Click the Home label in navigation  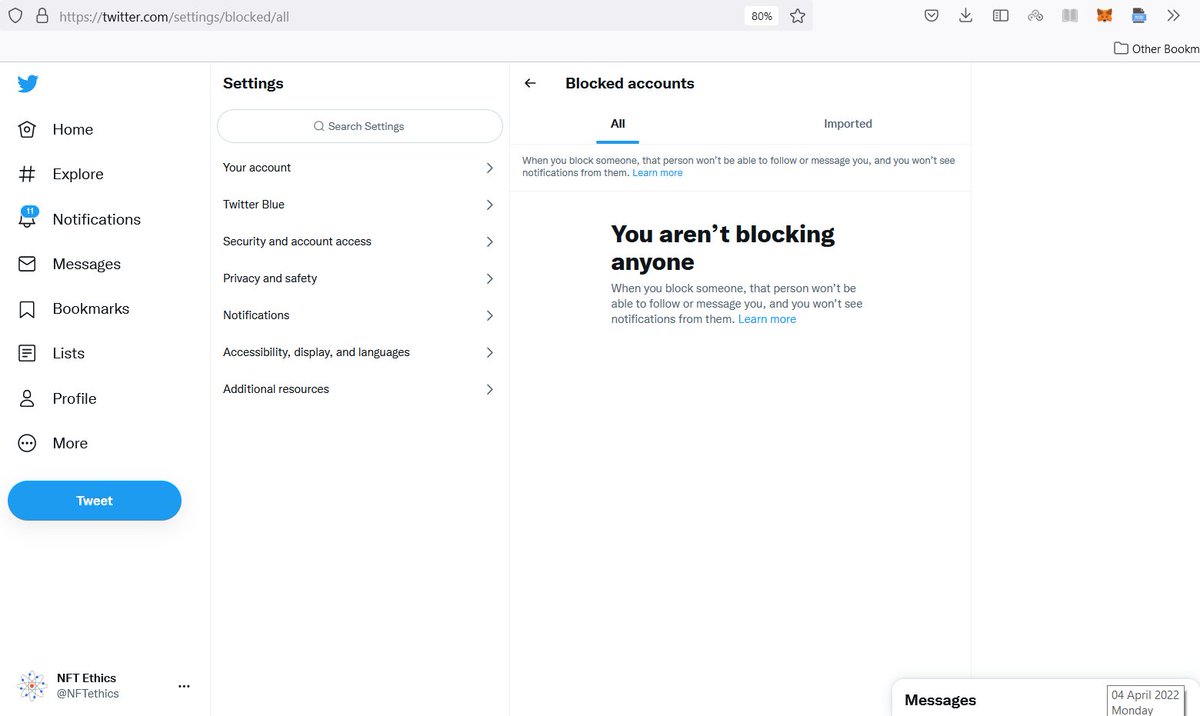(x=73, y=130)
